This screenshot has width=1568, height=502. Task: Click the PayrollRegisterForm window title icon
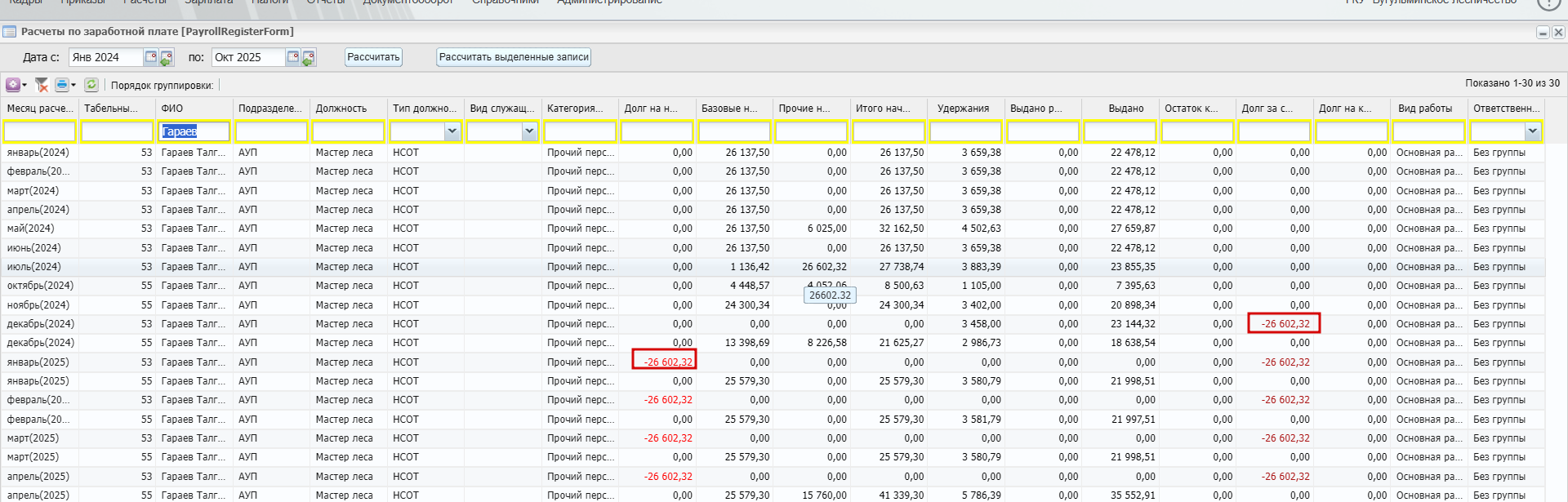tap(10, 32)
